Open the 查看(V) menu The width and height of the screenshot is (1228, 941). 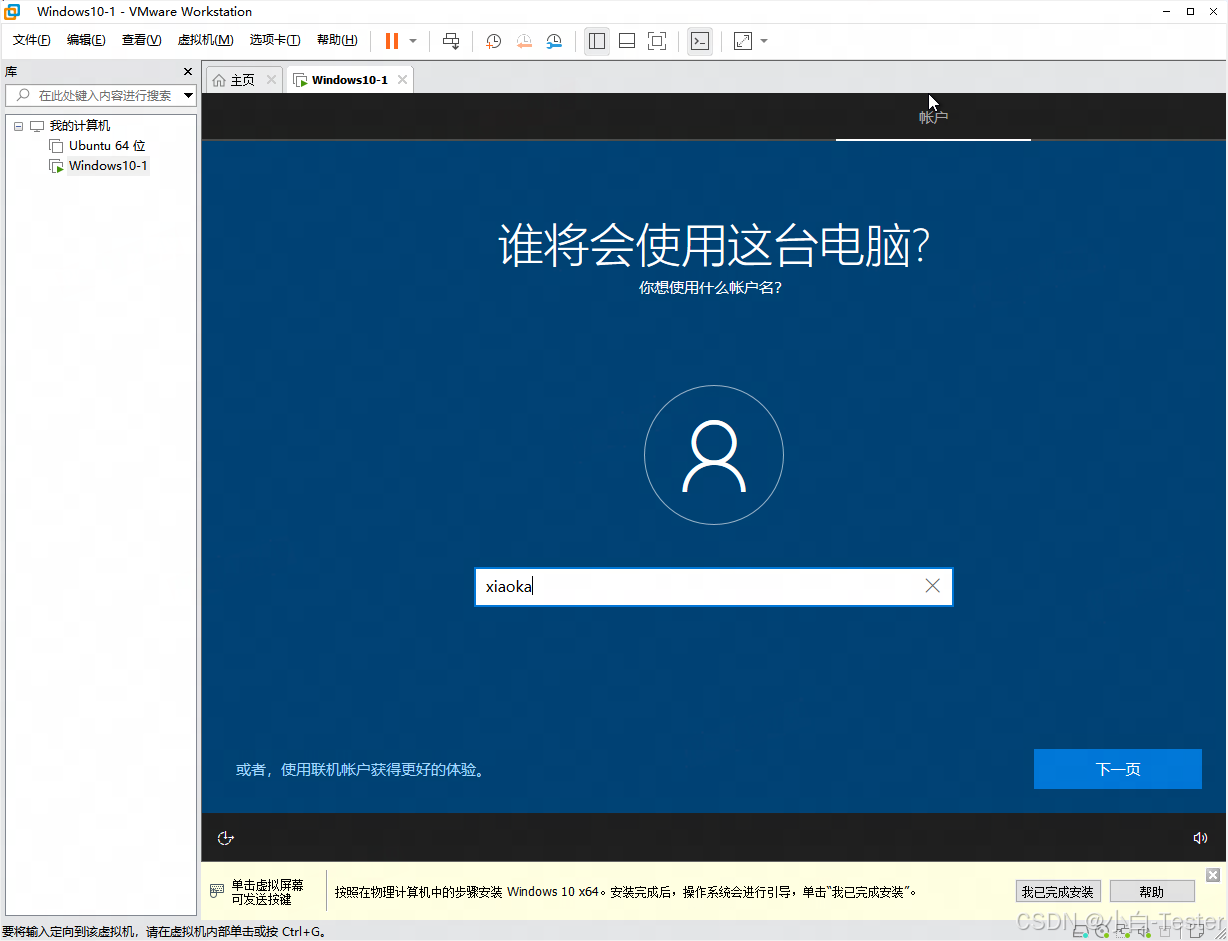click(x=141, y=40)
